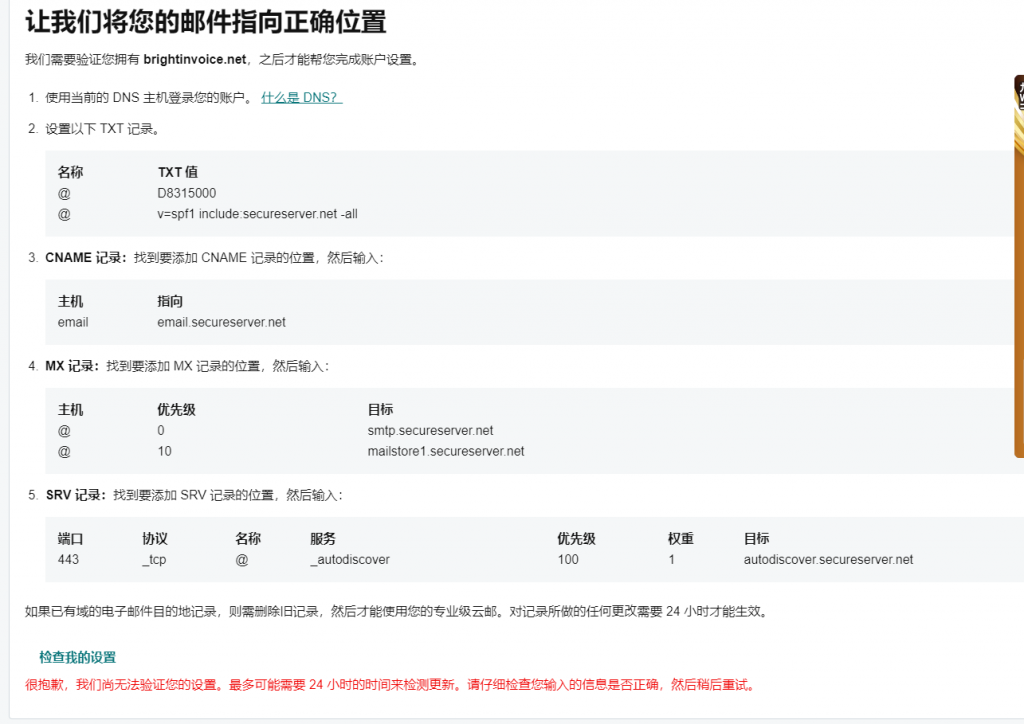The width and height of the screenshot is (1024, 724).
Task: Click the SRV service value _autodiscover
Action: [350, 560]
